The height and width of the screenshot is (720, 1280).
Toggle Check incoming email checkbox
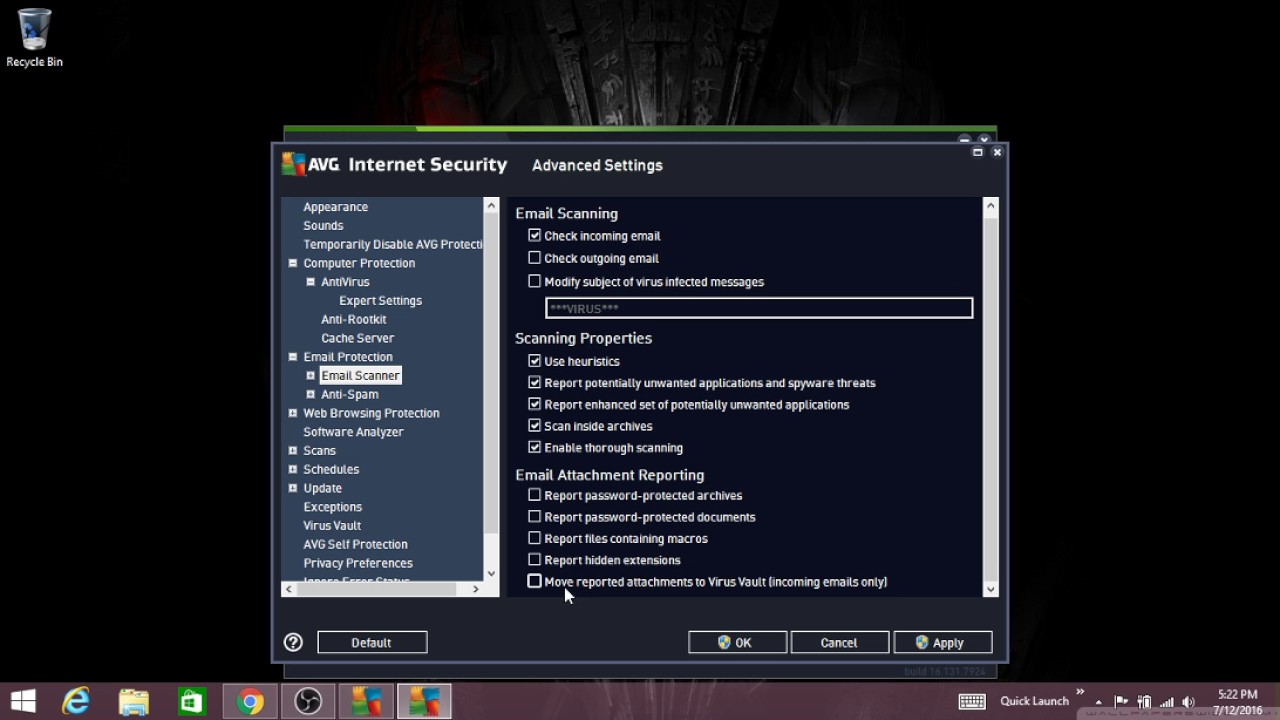[534, 235]
